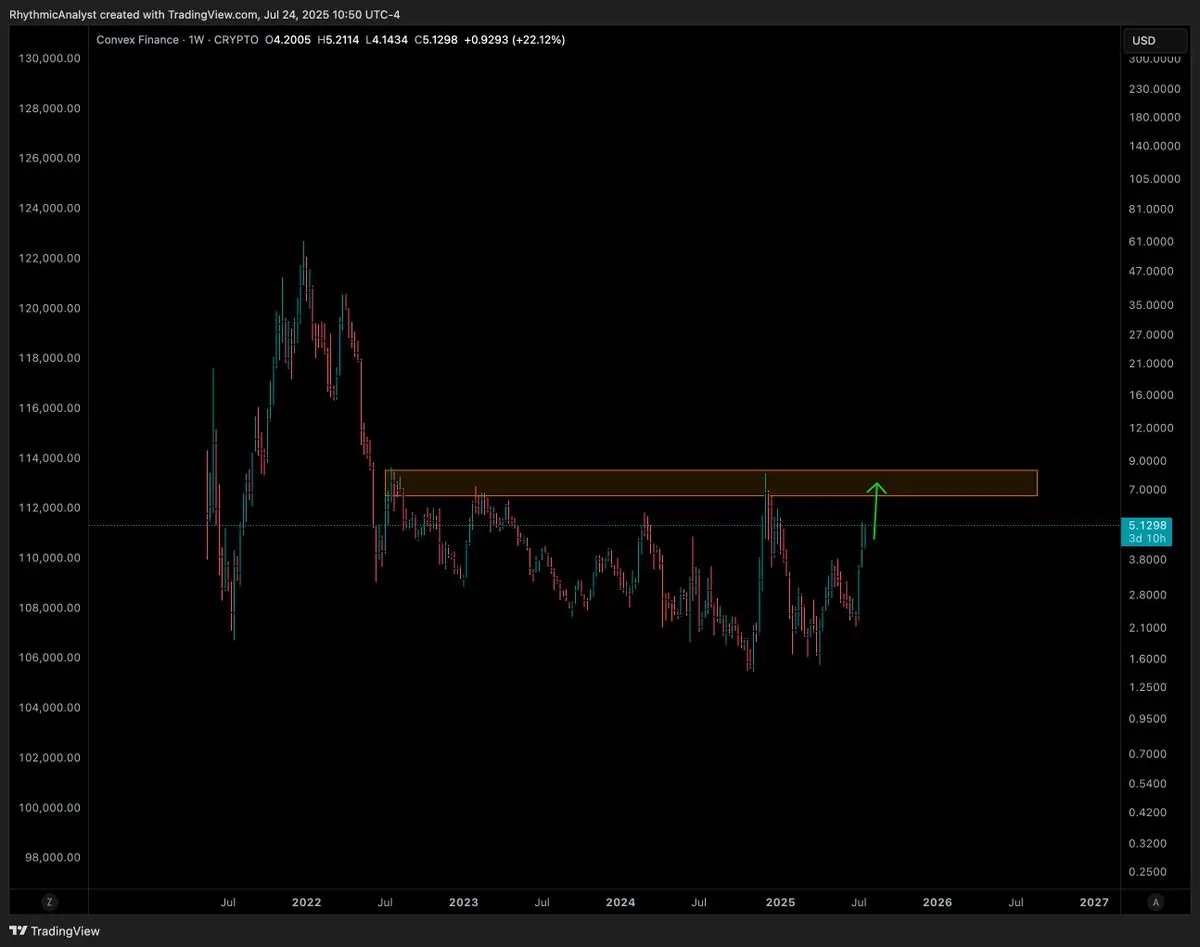Click the 122,000.00 left price scale label

50,258
